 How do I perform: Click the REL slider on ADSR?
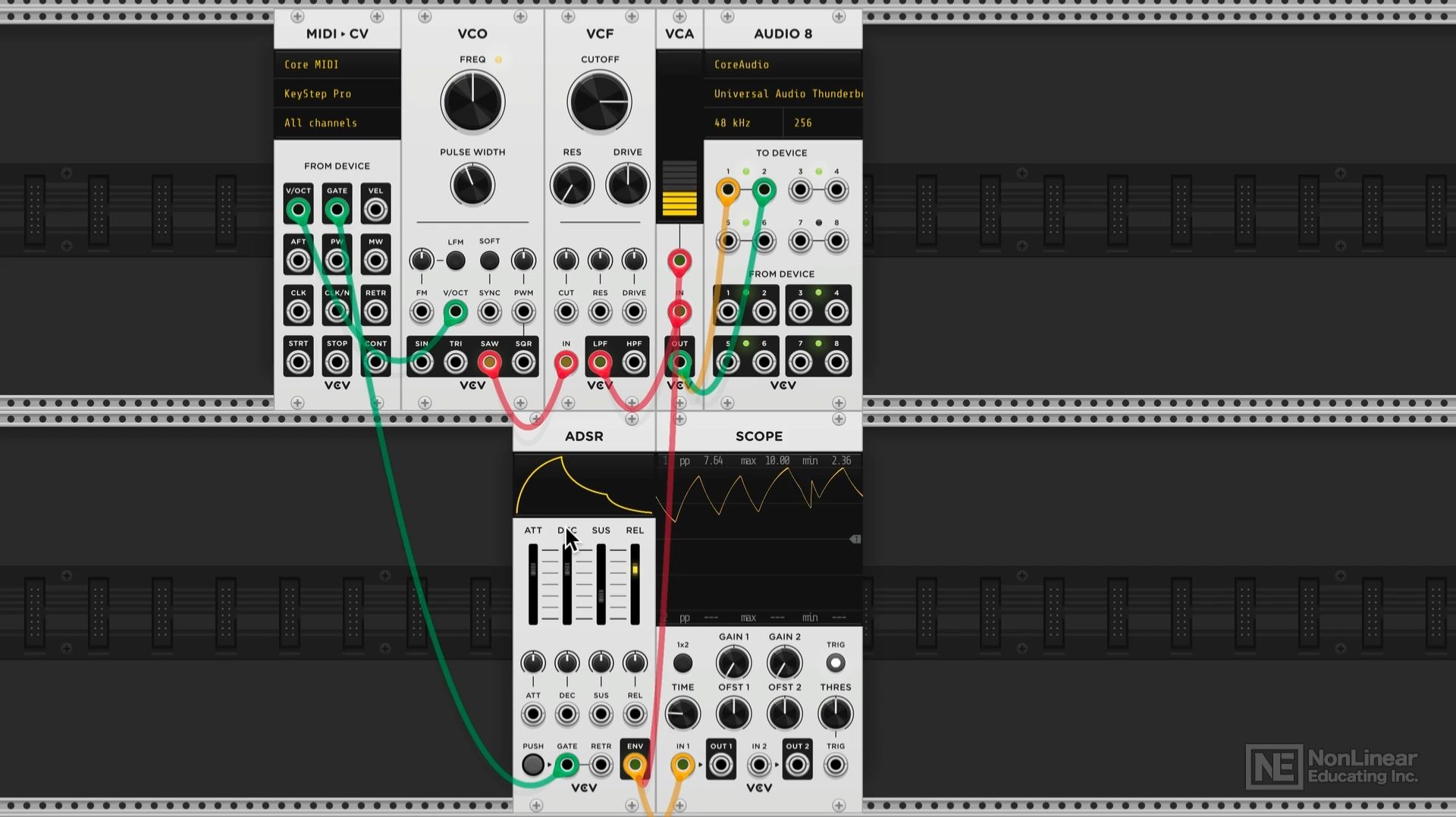[635, 584]
